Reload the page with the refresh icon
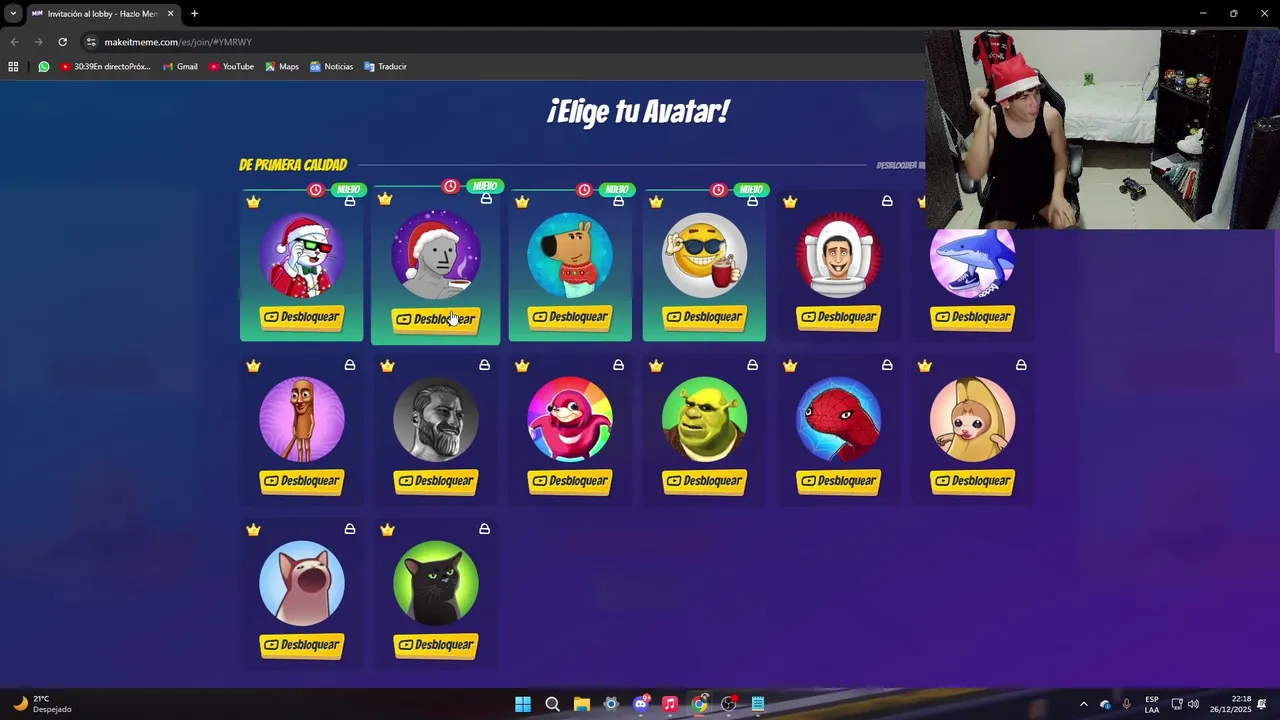 tap(62, 42)
